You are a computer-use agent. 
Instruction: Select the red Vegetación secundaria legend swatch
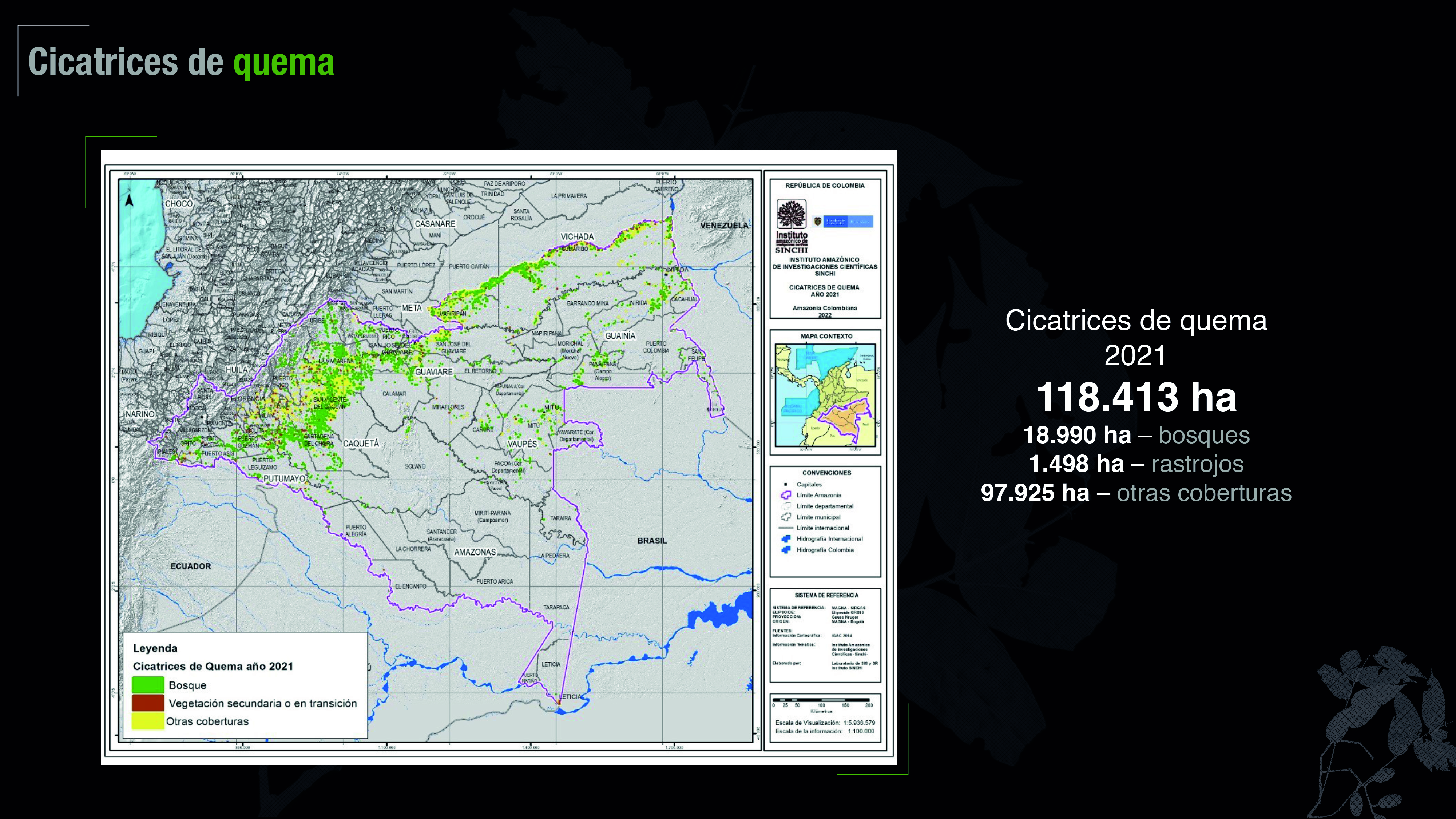coord(148,703)
